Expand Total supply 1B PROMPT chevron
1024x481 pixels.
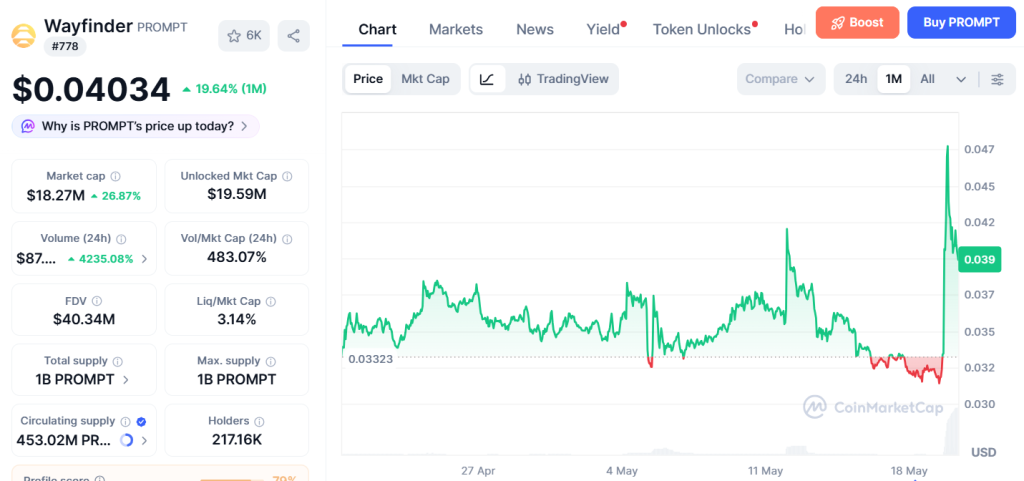126,380
